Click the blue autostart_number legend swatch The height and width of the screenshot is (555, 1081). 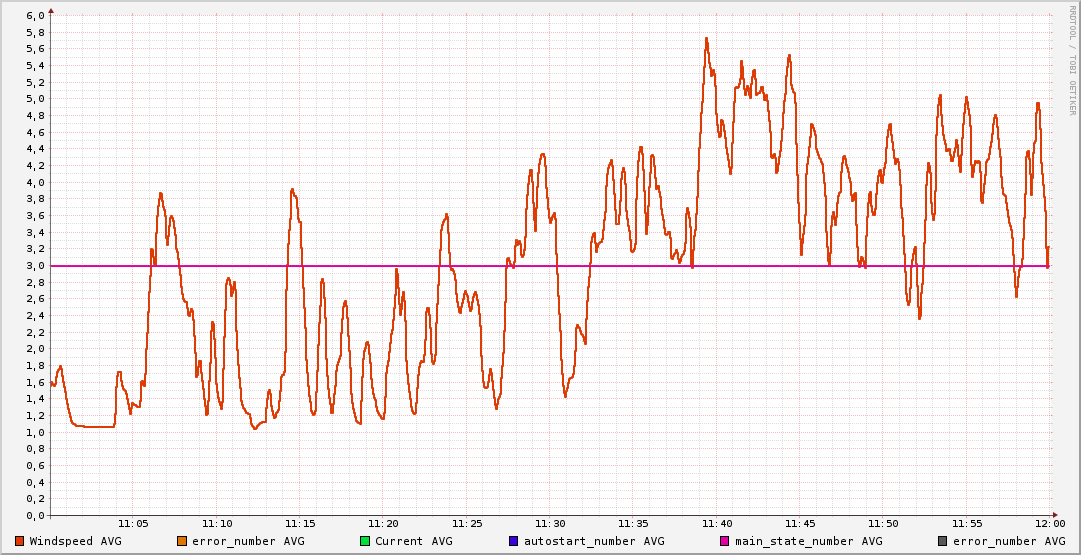tap(514, 541)
